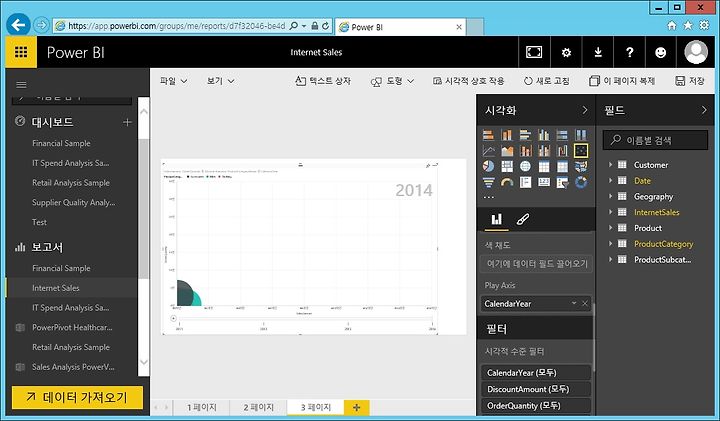
Task: Click 데이터 가져오기 Get Data button
Action: point(77,397)
